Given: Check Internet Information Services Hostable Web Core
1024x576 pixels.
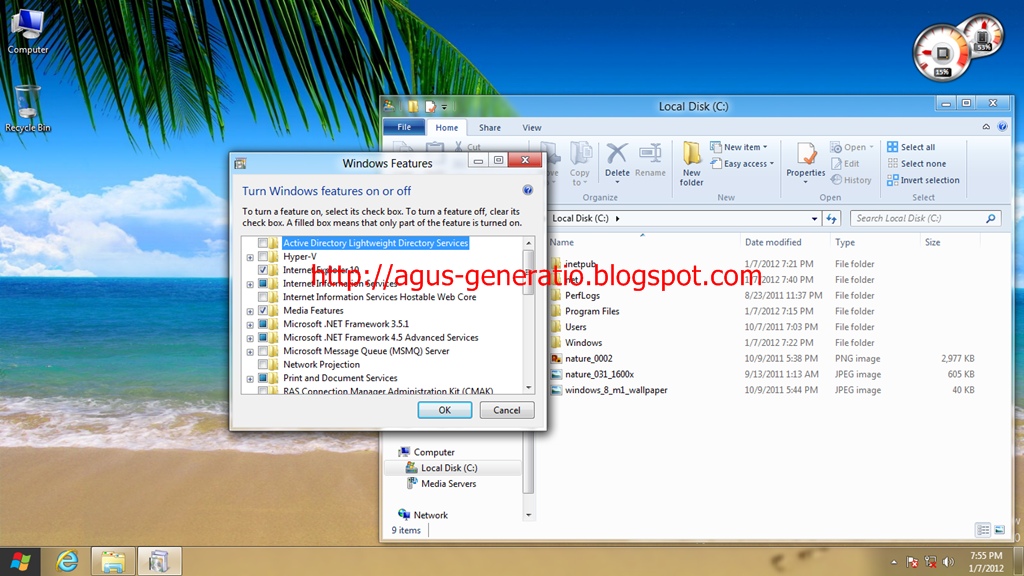Looking at the screenshot, I should [x=263, y=297].
